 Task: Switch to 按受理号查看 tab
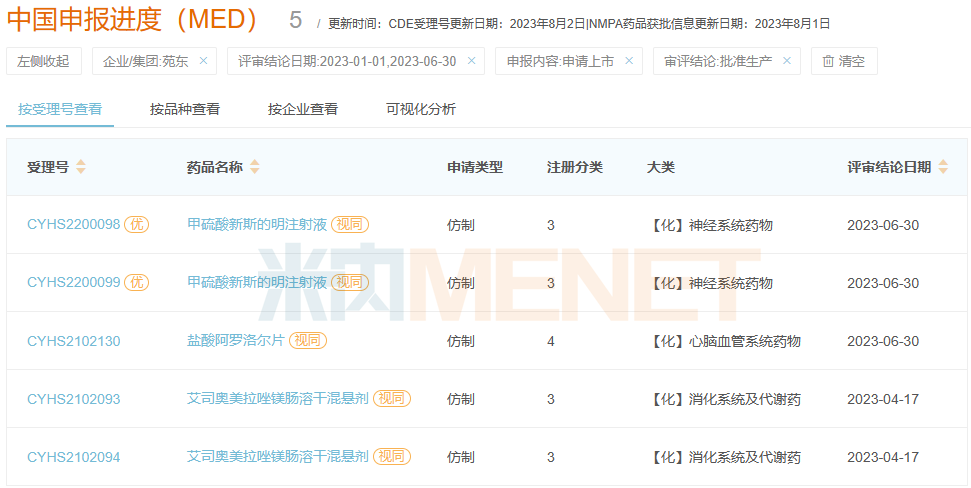click(60, 110)
